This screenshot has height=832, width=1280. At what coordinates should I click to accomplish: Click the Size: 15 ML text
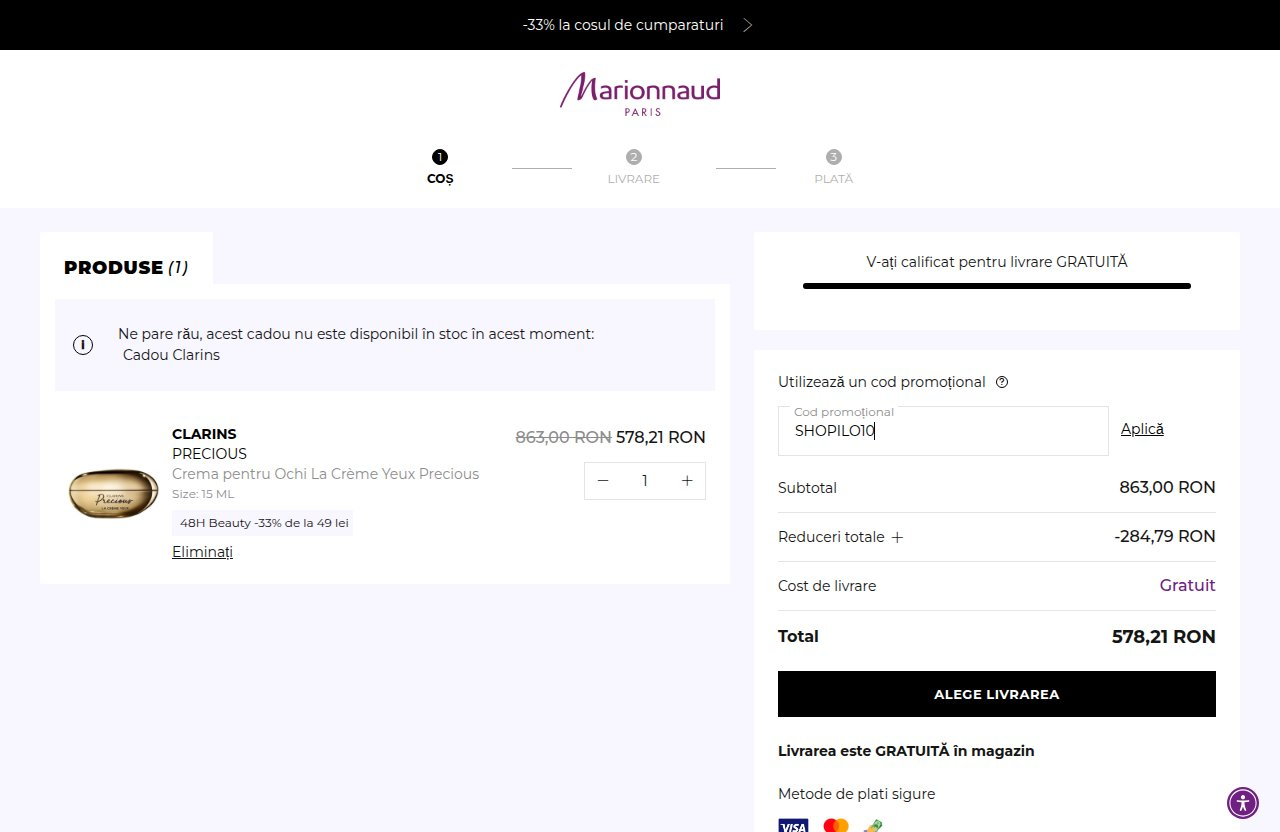coord(203,494)
